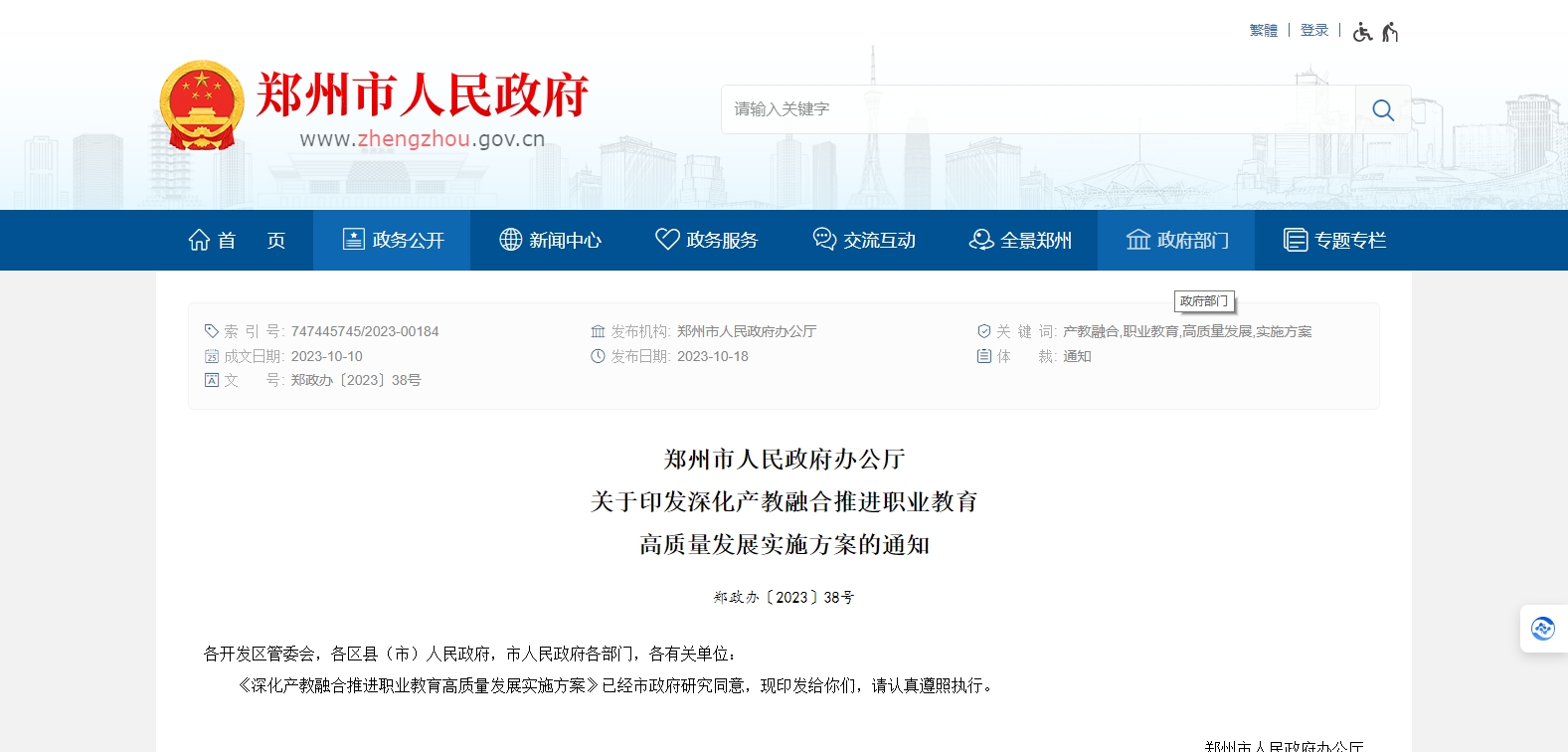Switch to Traditional Chinese via 繁體 link
The width and height of the screenshot is (1568, 752).
(x=1263, y=31)
